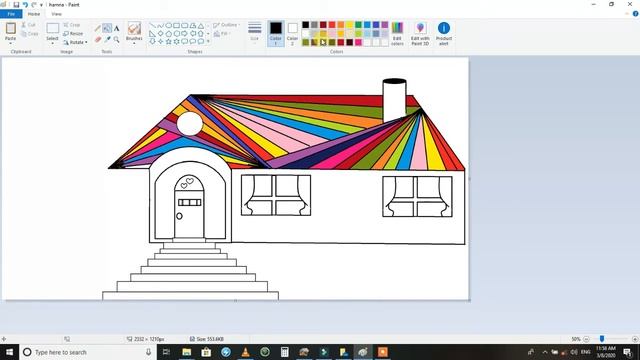Choose the Line shape
This screenshot has width=640, height=360.
click(x=152, y=25)
